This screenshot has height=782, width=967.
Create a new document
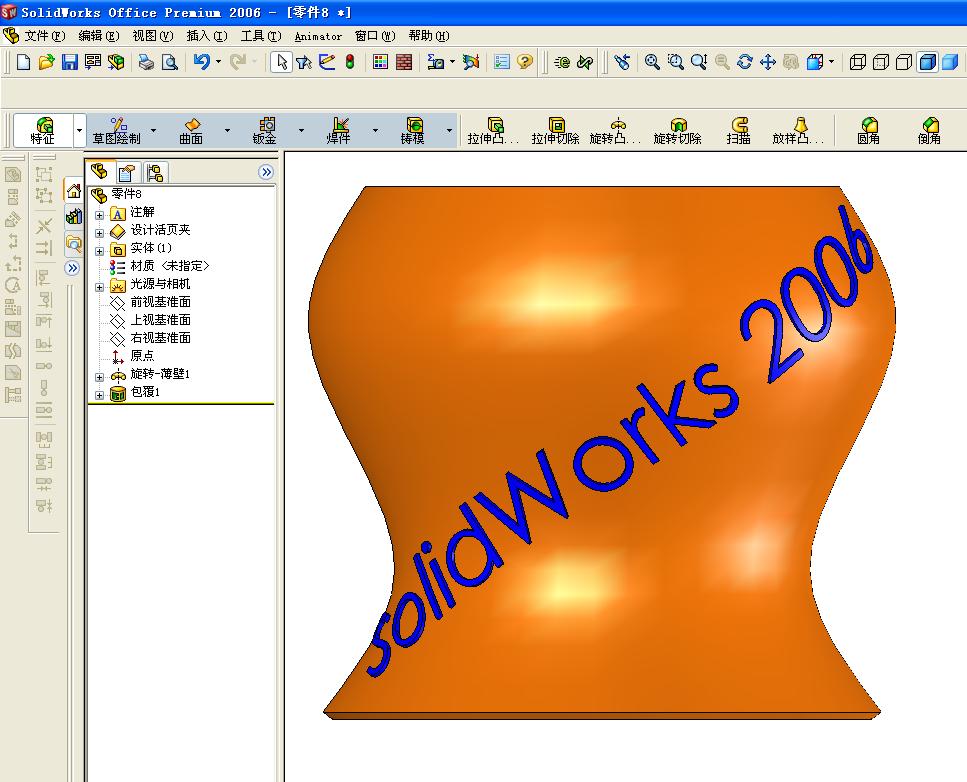[23, 62]
